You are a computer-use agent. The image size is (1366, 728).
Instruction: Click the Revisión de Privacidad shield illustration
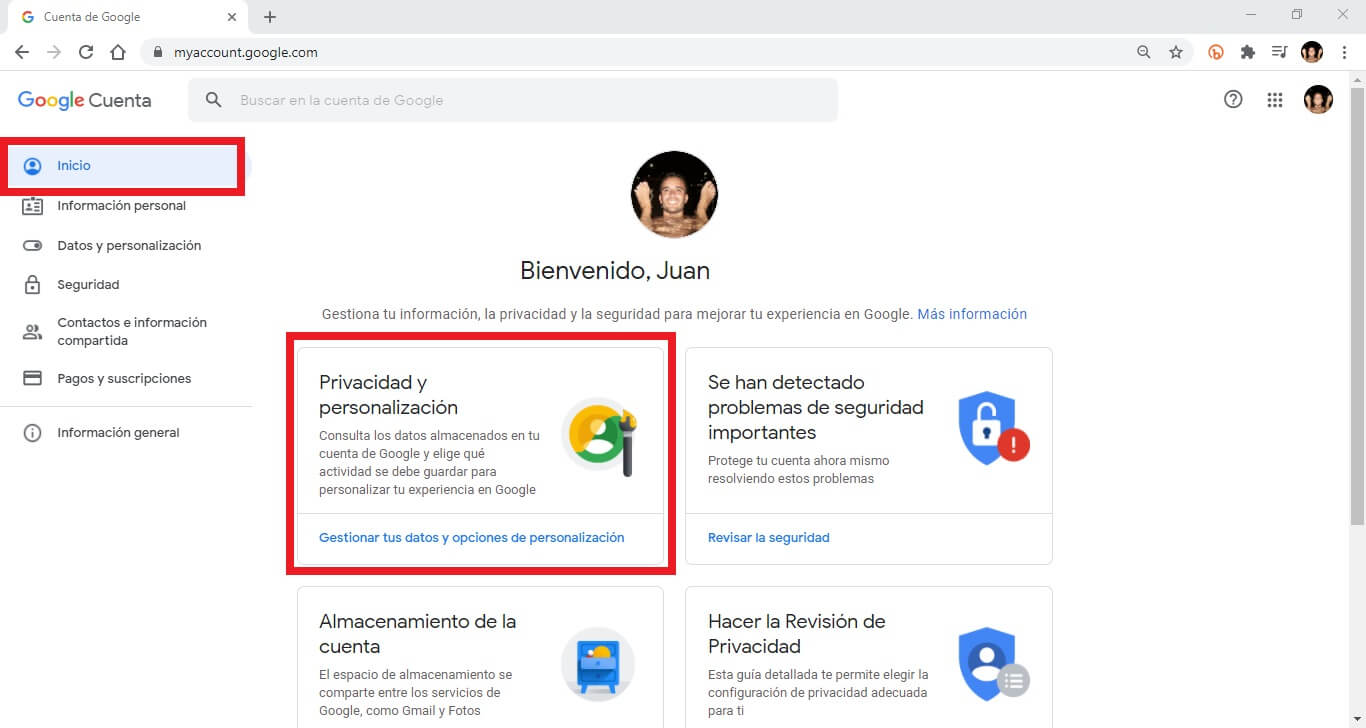click(x=993, y=664)
